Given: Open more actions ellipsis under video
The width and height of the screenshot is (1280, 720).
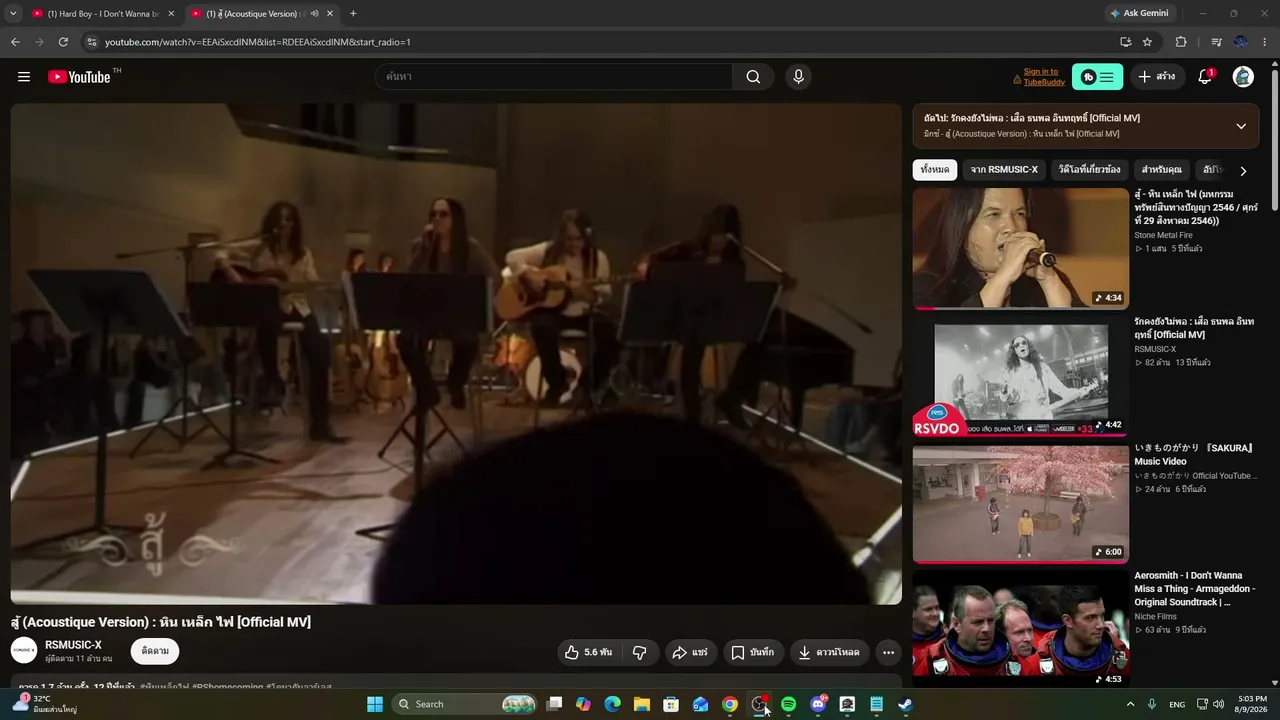Looking at the screenshot, I should click(888, 653).
